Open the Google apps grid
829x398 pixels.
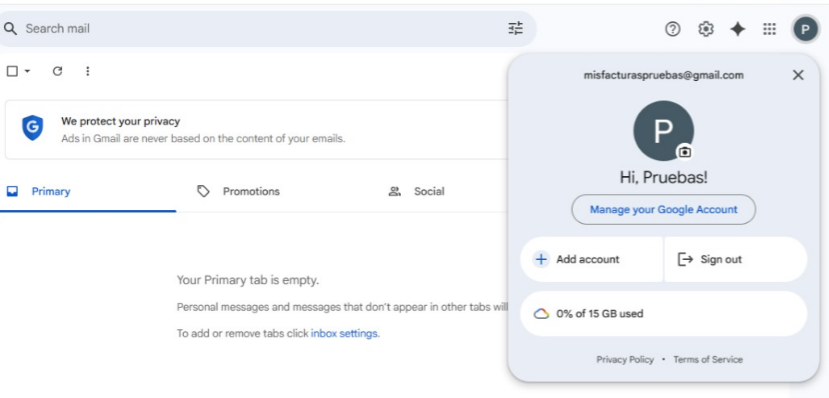tap(770, 29)
